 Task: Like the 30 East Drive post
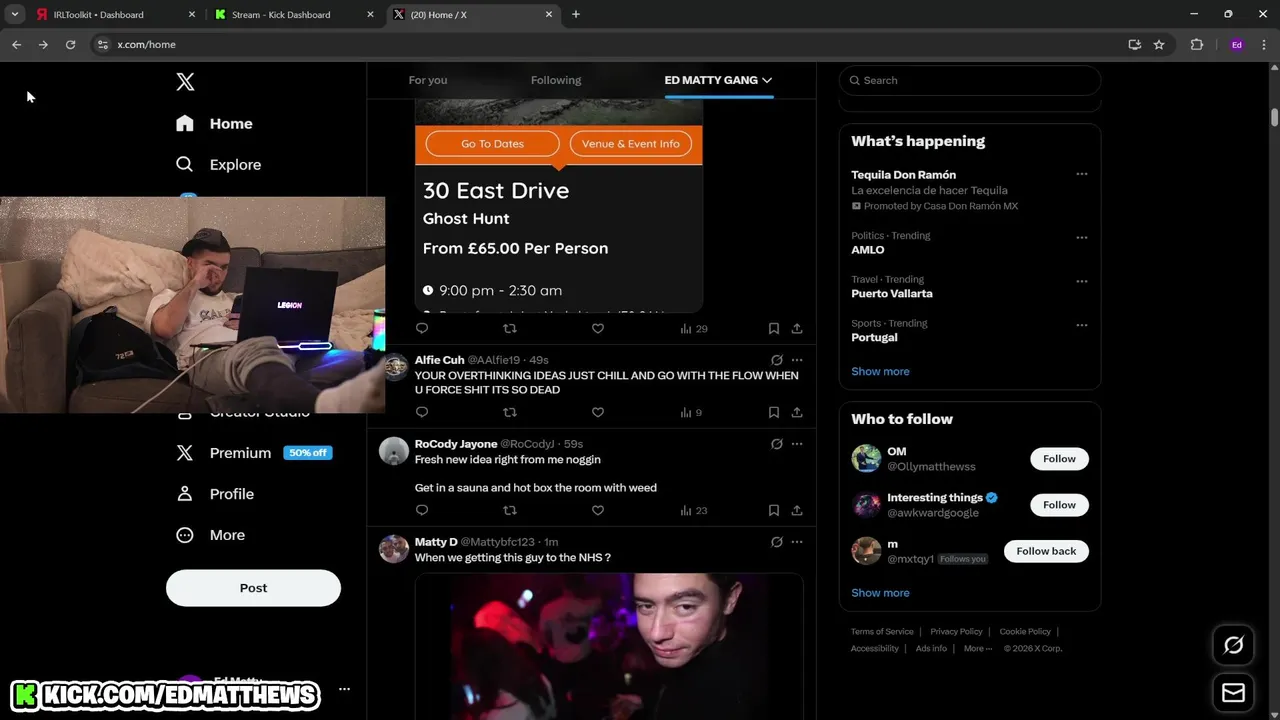coord(598,328)
